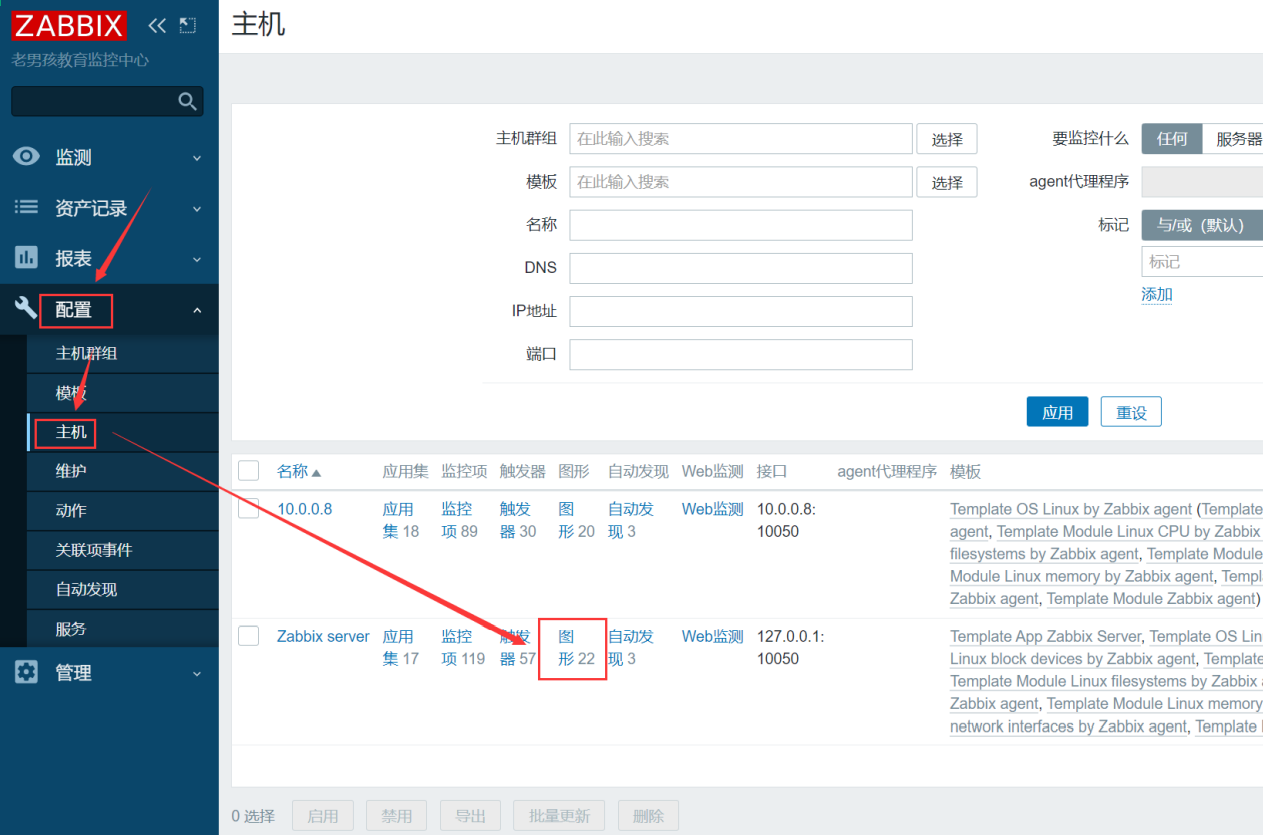The height and width of the screenshot is (835, 1263).
Task: Focus the 端口 filter field
Action: 741,354
